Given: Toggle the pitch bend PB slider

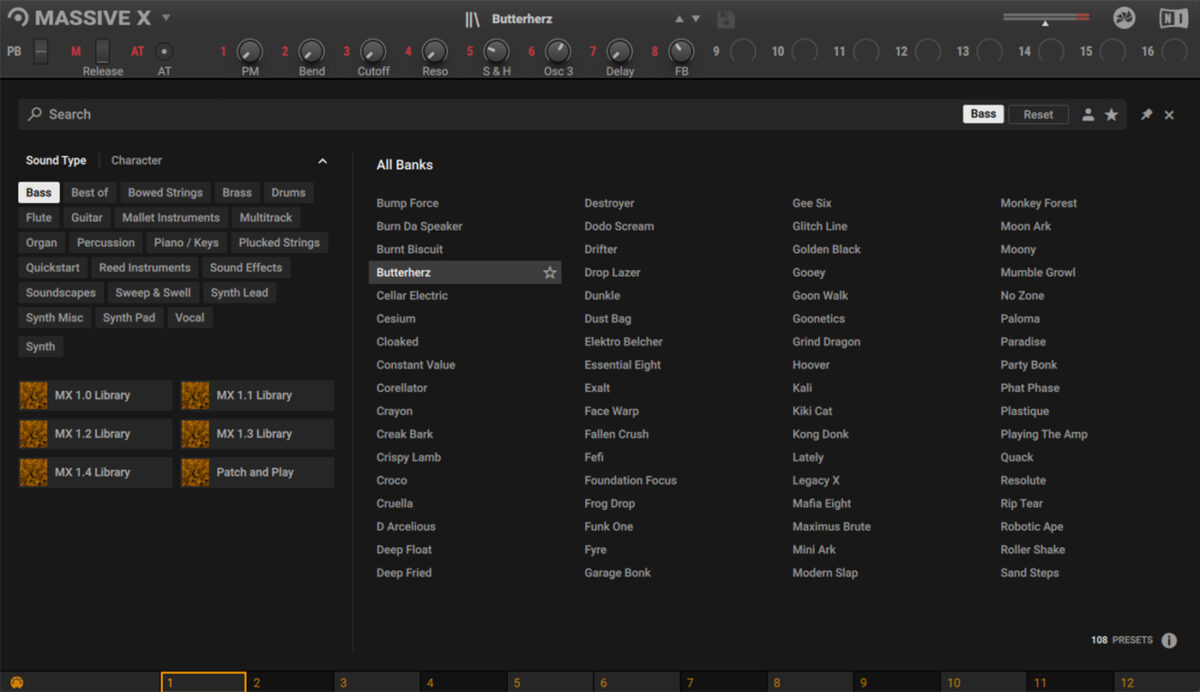Looking at the screenshot, I should pos(41,51).
